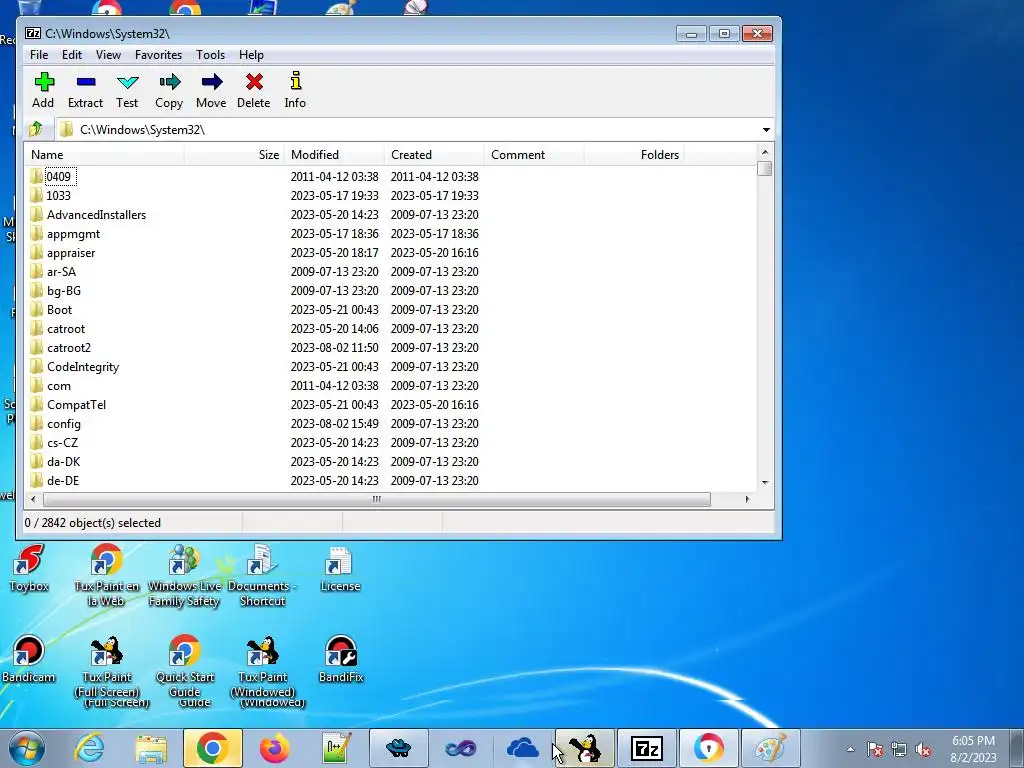Click Tux Paint penguin taskbar icon
Screen dimensions: 1024x768
click(584, 748)
